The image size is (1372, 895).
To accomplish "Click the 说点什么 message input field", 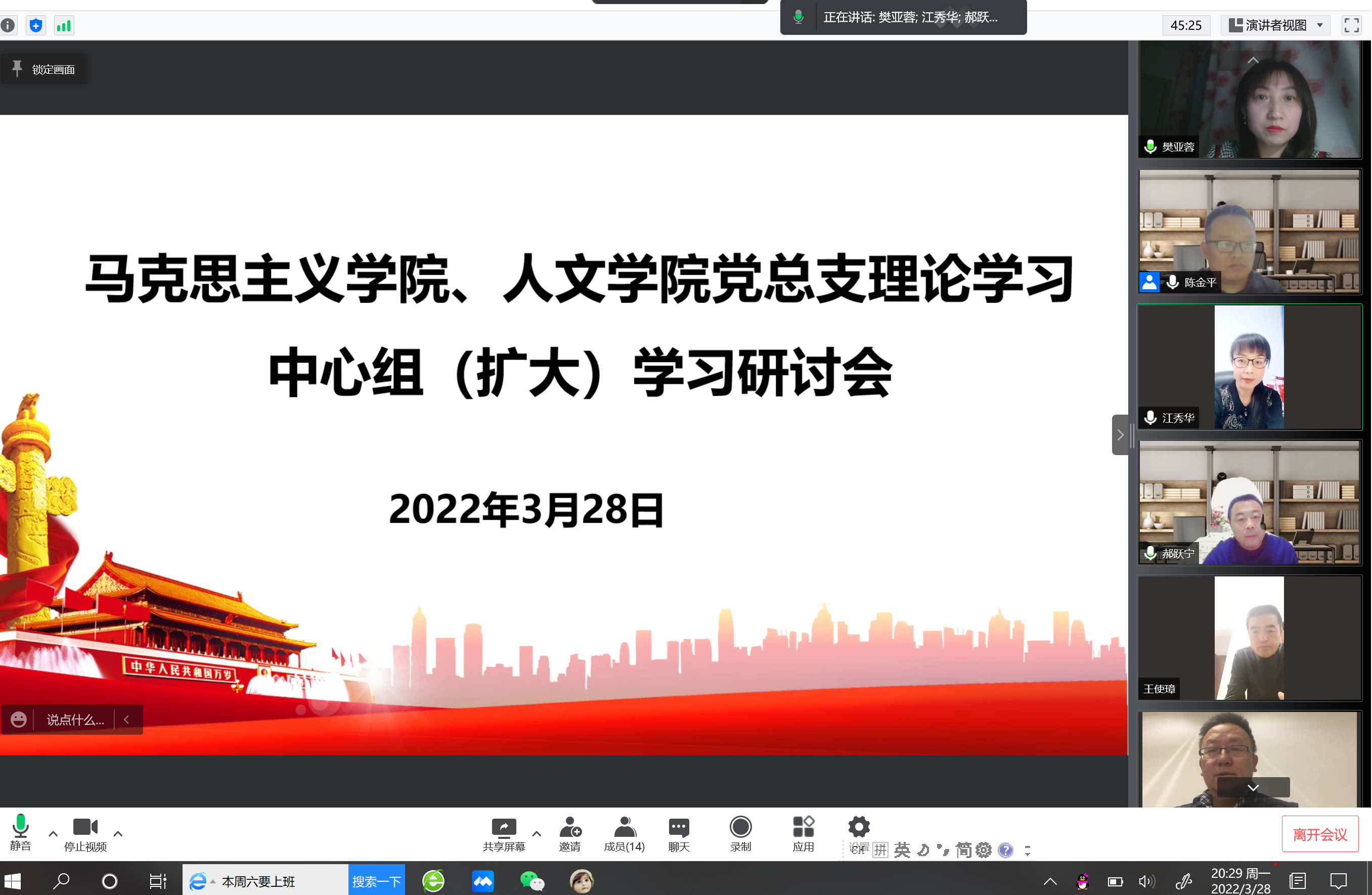I will [x=74, y=719].
